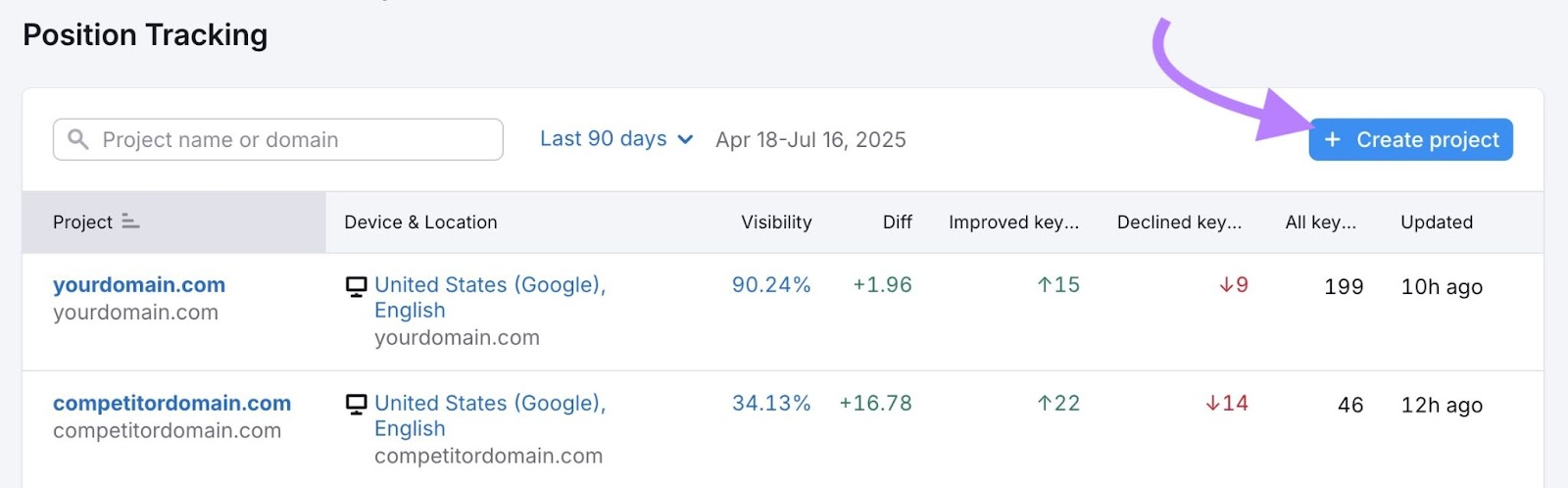This screenshot has width=1568, height=488.
Task: Click the search magnifier icon
Action: coord(77,140)
